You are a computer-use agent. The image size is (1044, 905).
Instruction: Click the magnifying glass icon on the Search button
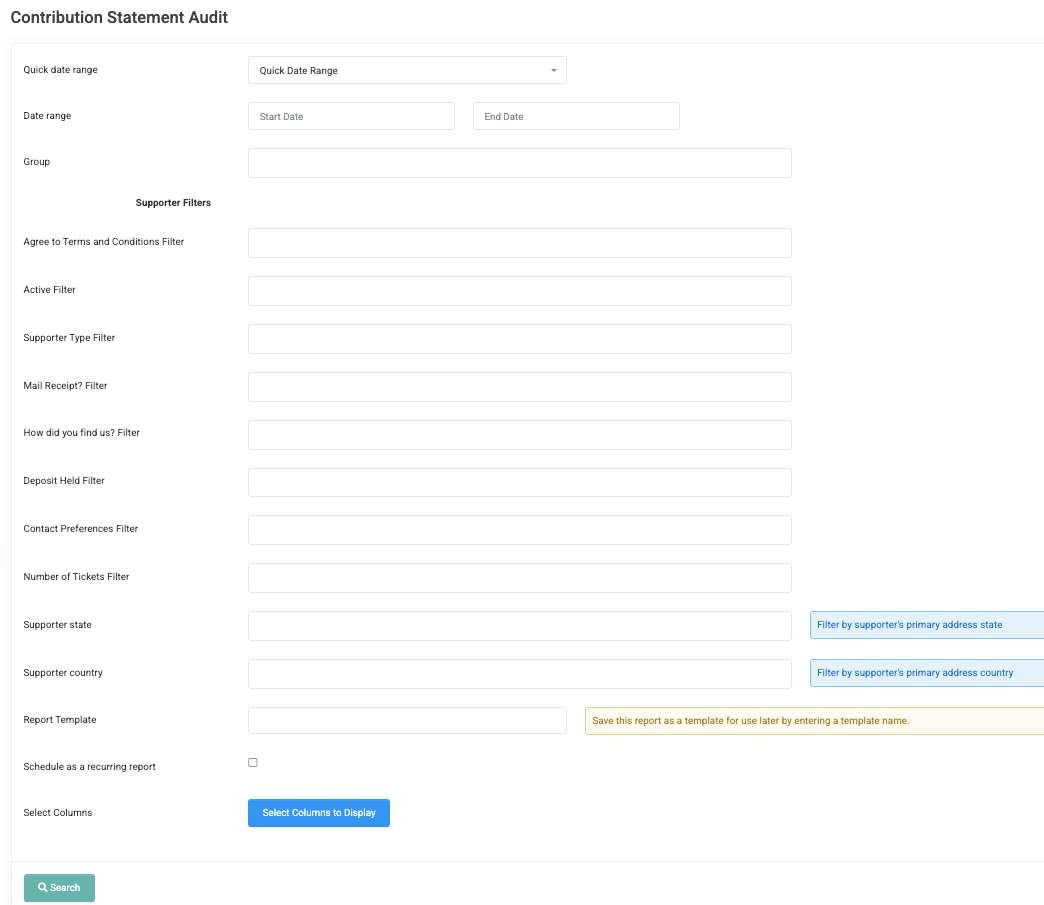(x=43, y=888)
